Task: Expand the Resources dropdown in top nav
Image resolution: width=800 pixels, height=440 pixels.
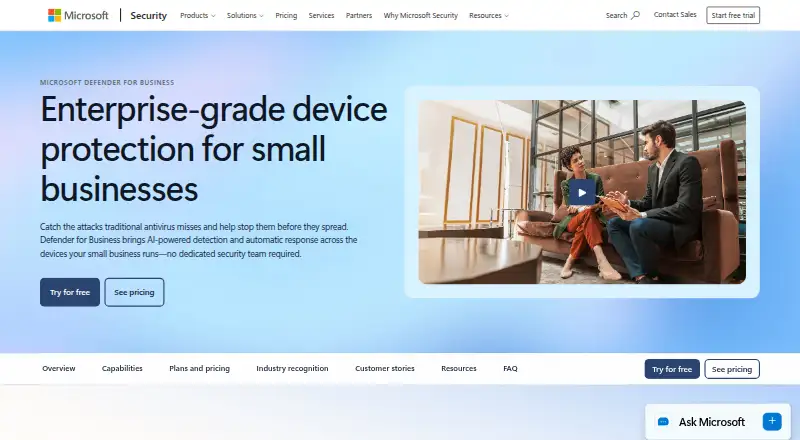Action: click(489, 15)
